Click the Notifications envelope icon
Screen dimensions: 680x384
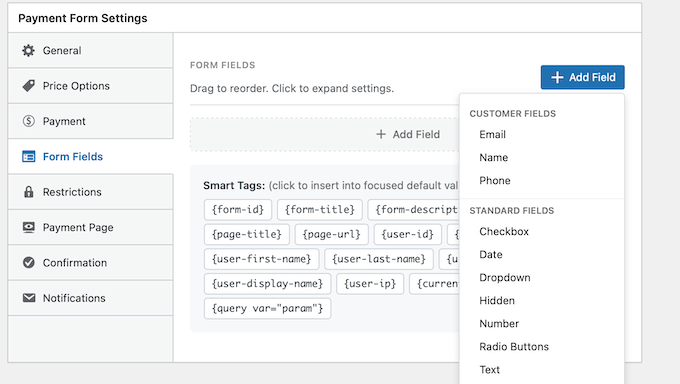coord(29,298)
